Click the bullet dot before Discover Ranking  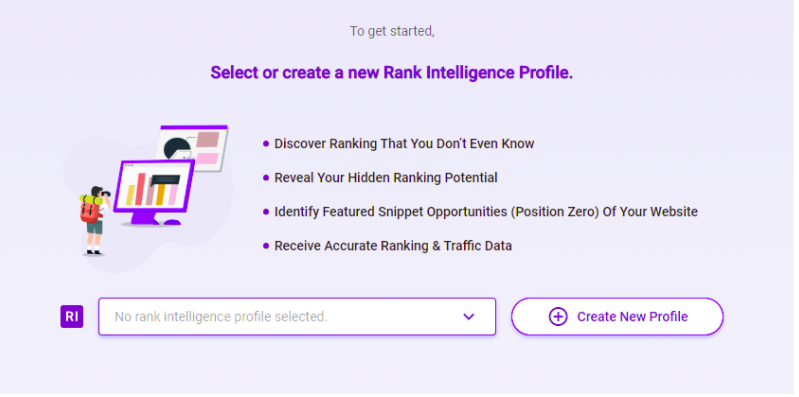tap(266, 144)
